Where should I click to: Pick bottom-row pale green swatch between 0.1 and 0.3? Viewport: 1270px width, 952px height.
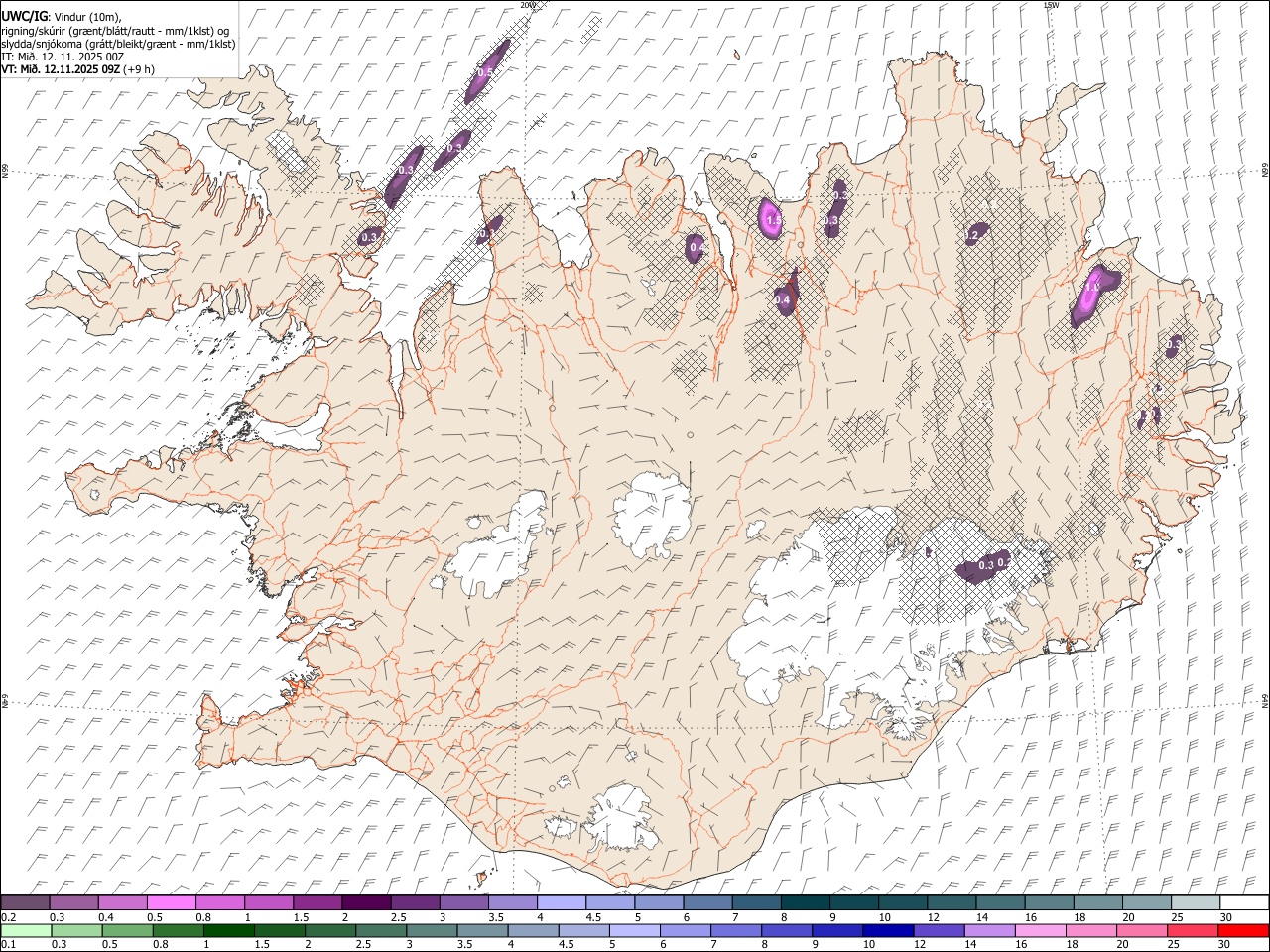coord(26,930)
